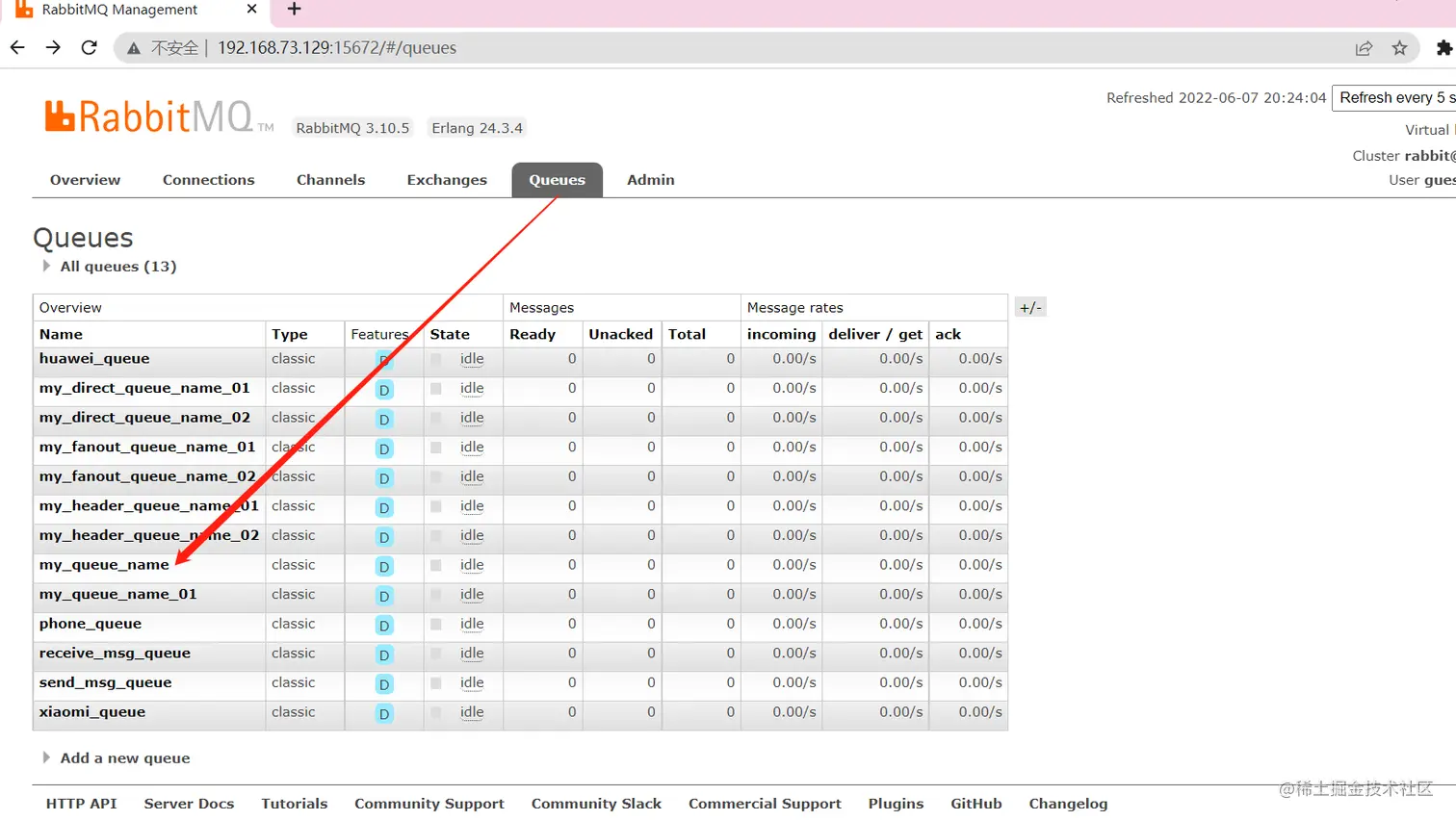Image resolution: width=1456 pixels, height=821 pixels.
Task: Sort queues by the Name column header
Action: [61, 334]
